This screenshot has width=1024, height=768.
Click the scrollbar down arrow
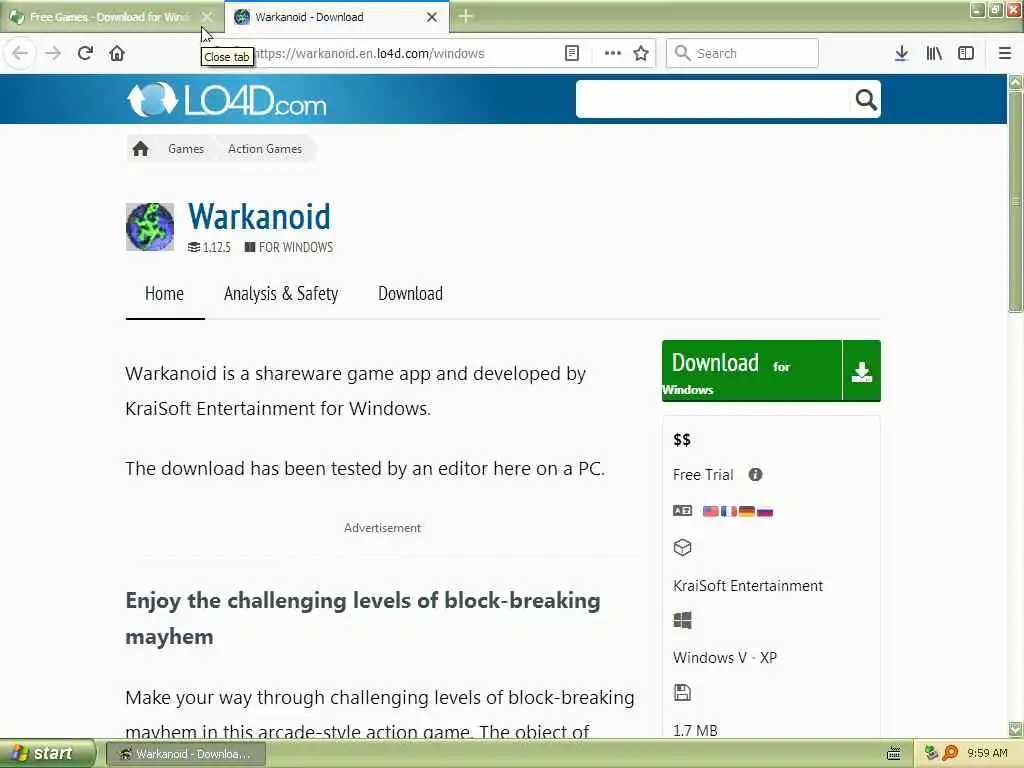click(1016, 729)
